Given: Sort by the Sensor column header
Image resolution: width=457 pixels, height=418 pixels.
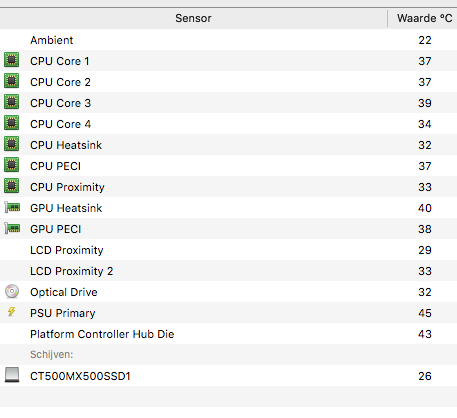Looking at the screenshot, I should click(x=193, y=18).
